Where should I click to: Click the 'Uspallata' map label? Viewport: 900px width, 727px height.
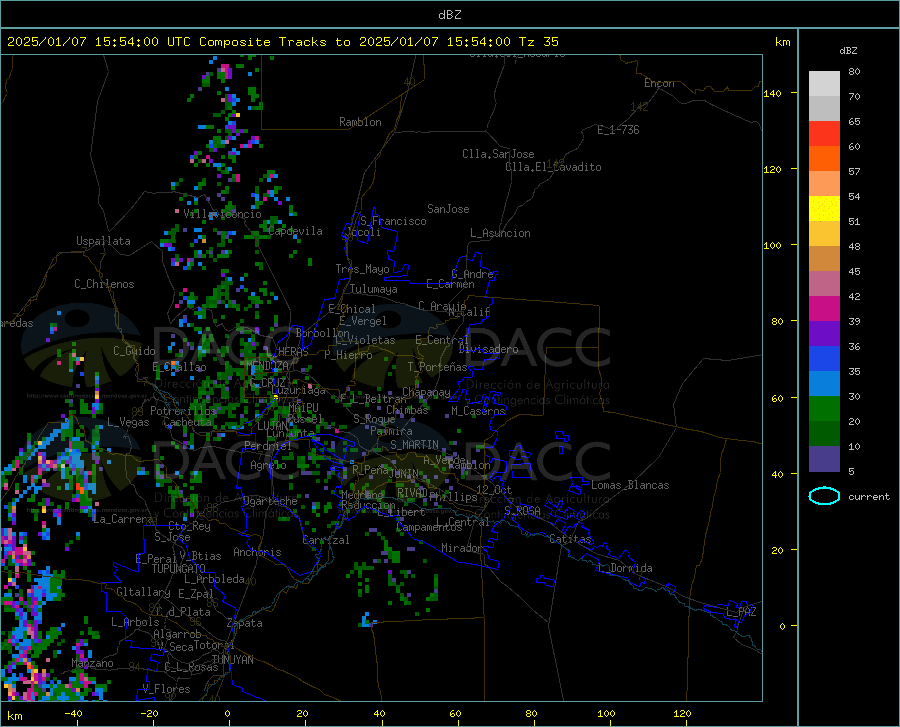click(103, 241)
